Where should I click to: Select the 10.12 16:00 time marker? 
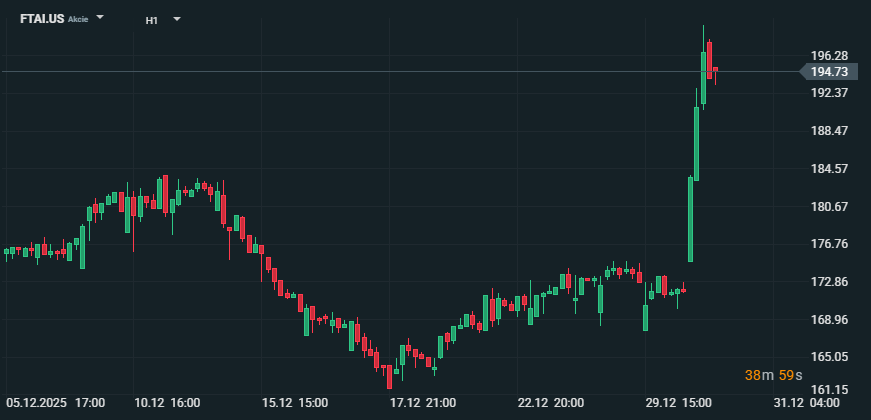pos(167,403)
